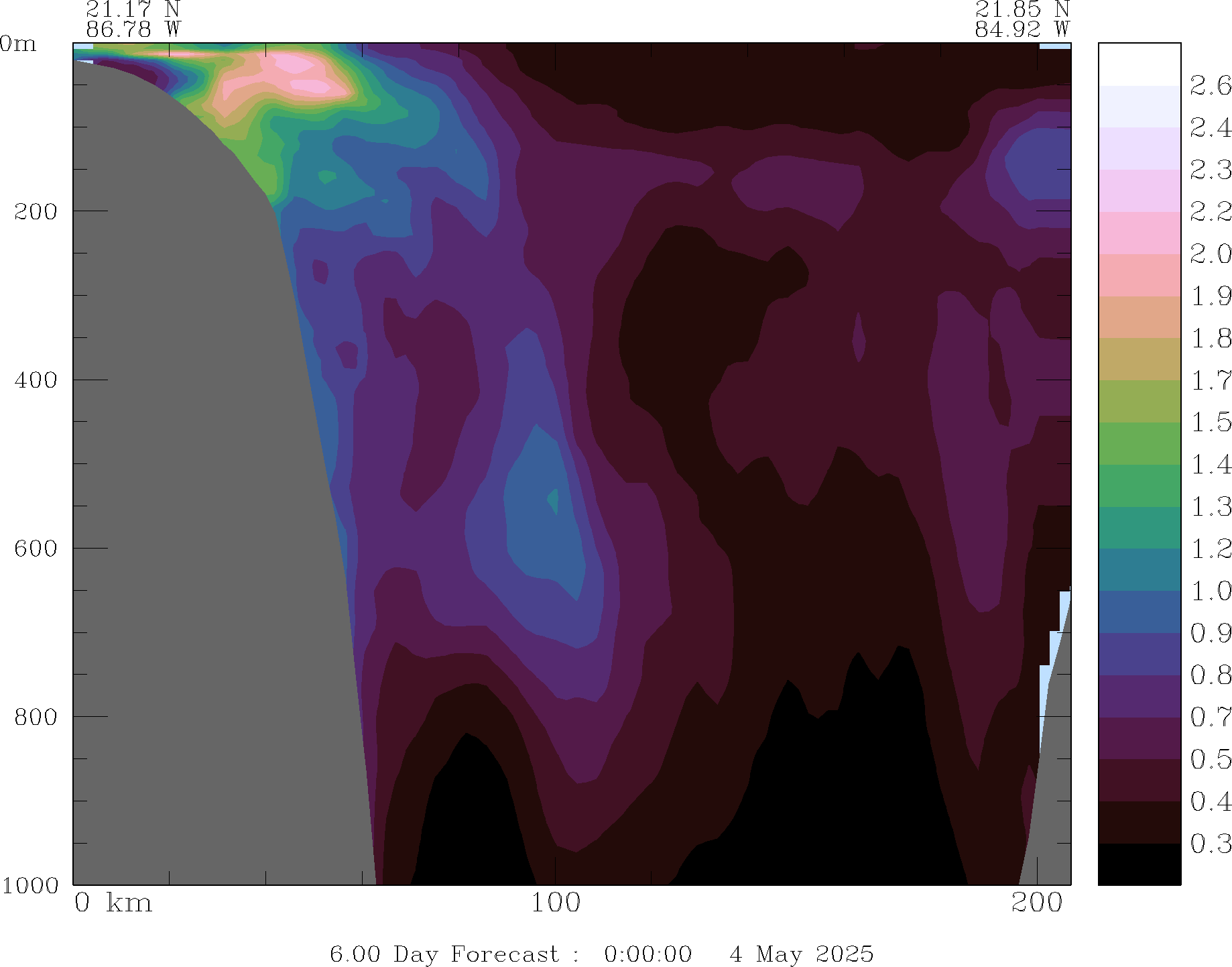
Task: Select the 21.17 N latitude label
Action: [133, 9]
